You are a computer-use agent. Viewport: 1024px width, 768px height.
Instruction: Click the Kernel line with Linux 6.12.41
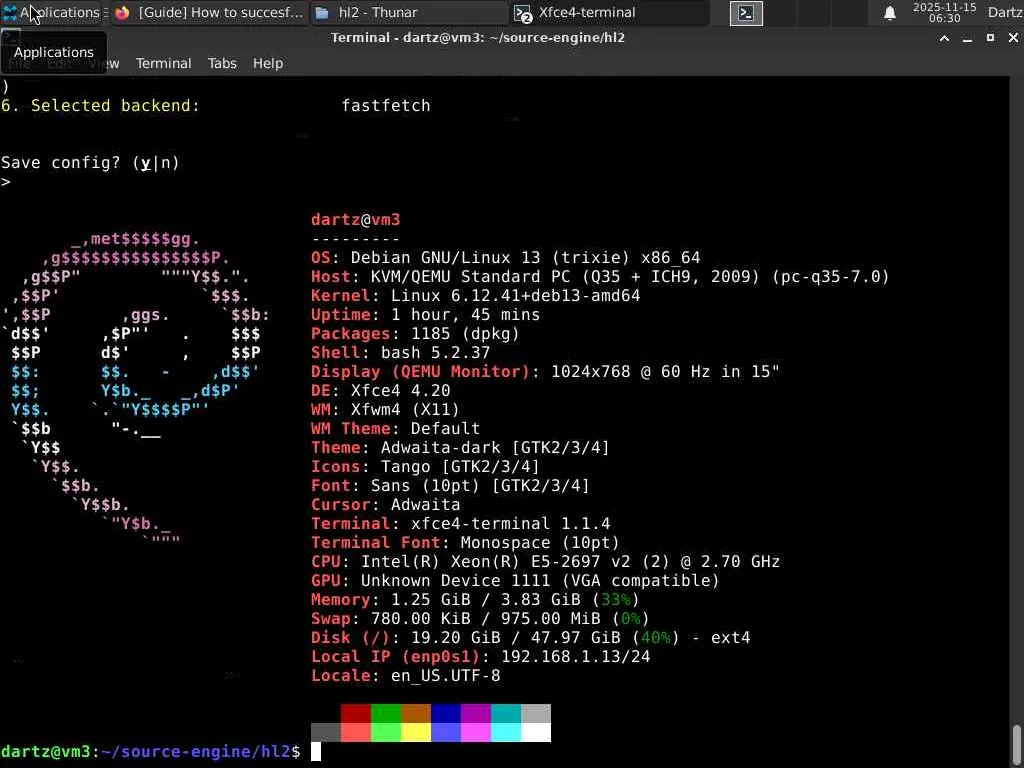(475, 296)
